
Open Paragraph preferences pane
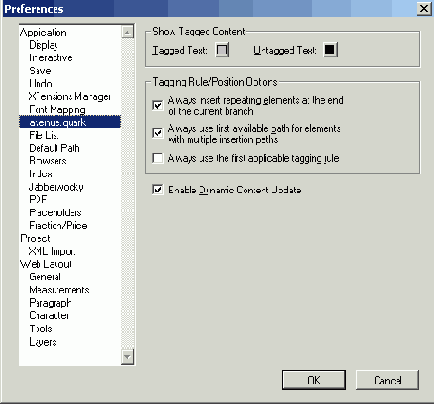(x=50, y=303)
